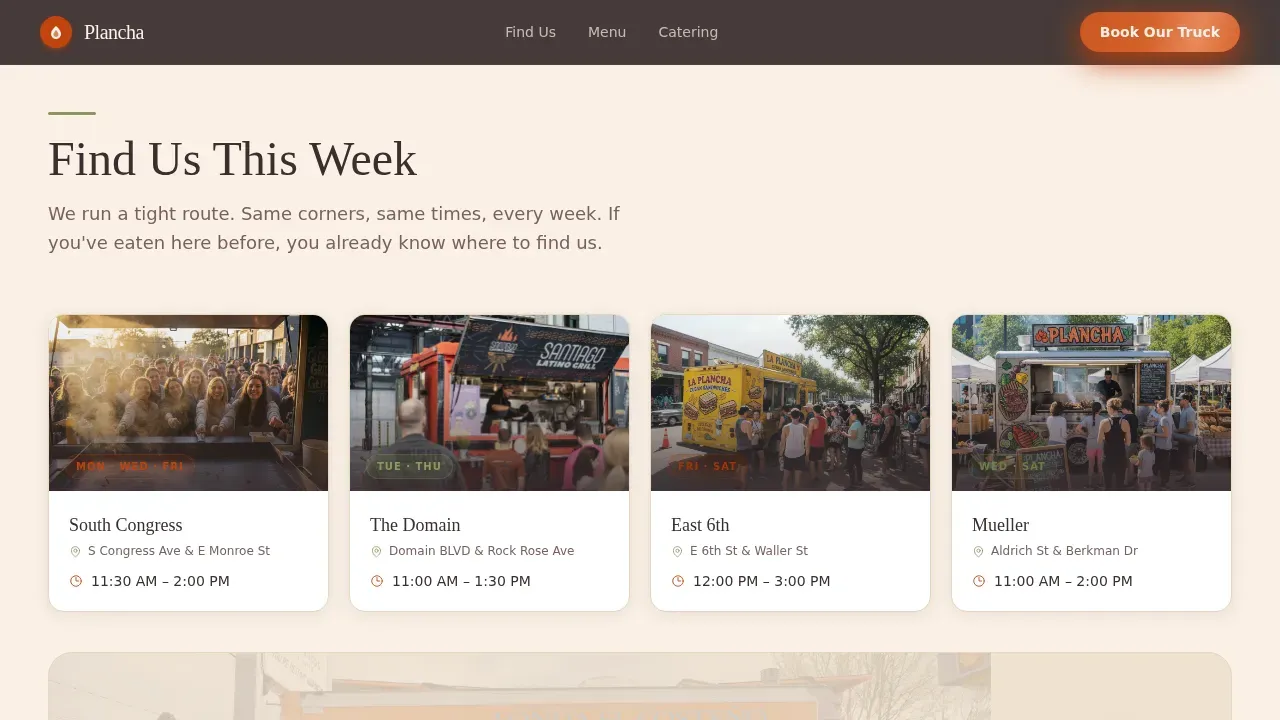Open the East 6th yellow truck photo
Image resolution: width=1280 pixels, height=720 pixels.
[790, 403]
